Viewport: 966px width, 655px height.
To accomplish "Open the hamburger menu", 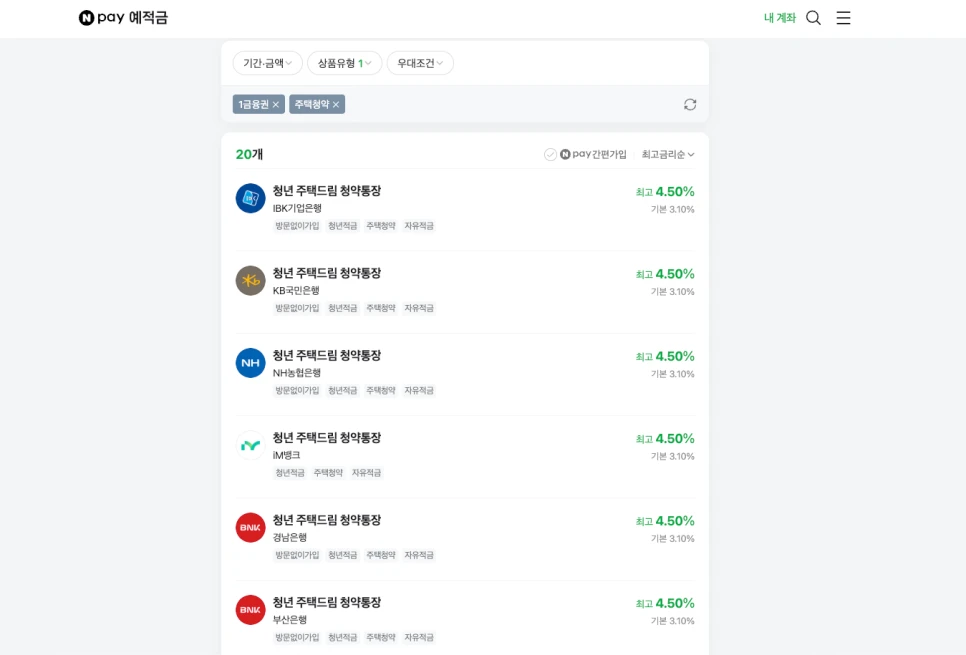I will pyautogui.click(x=843, y=18).
